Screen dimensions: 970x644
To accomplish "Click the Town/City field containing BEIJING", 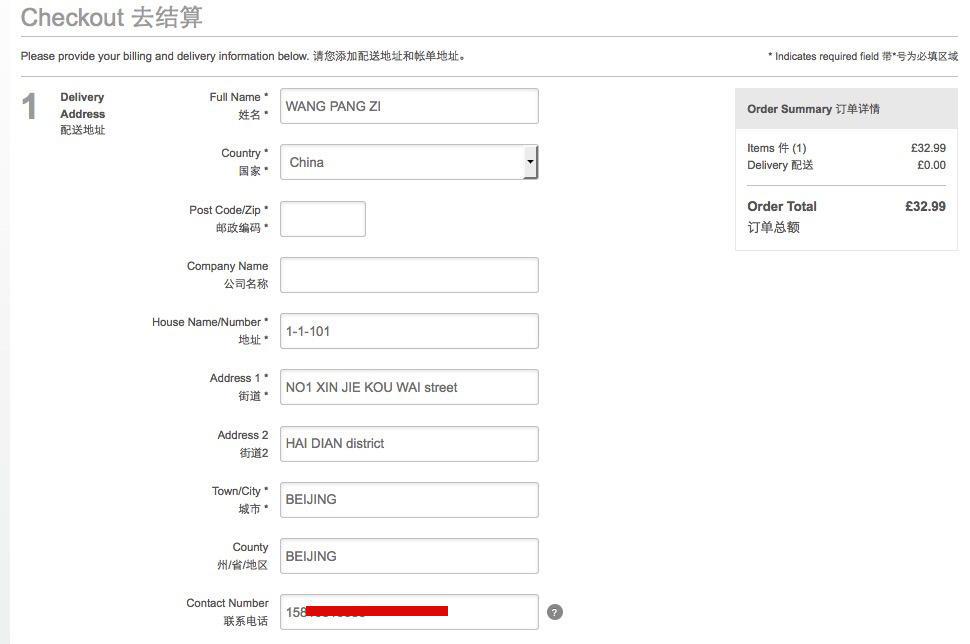I will 409,500.
